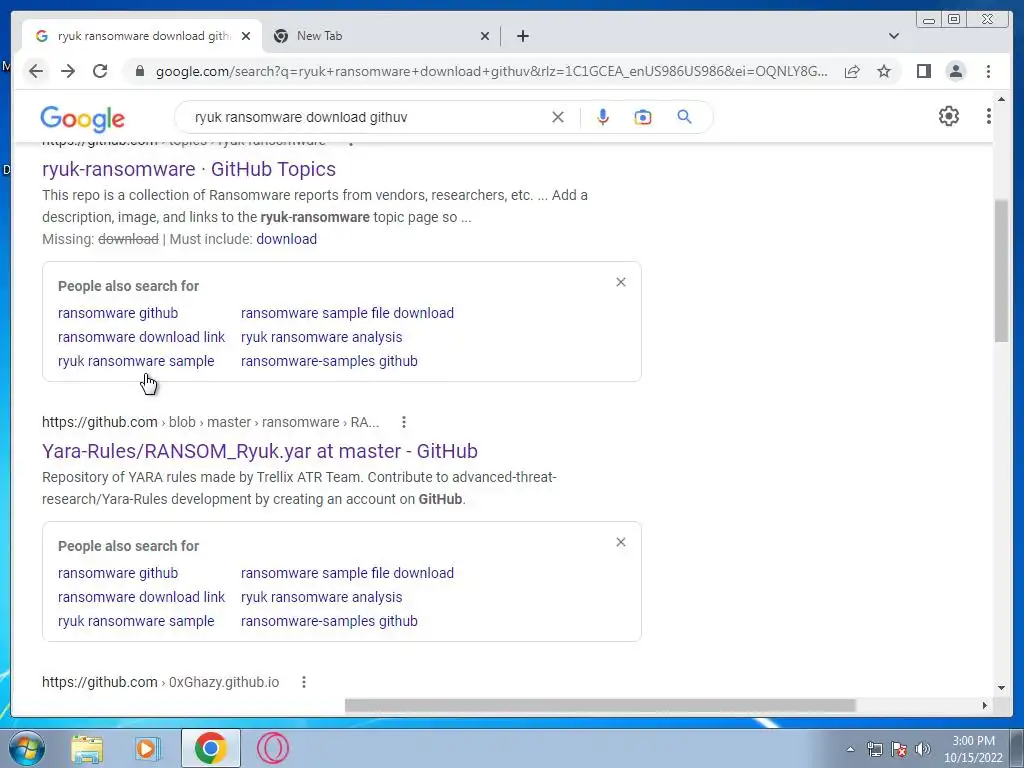Submit search with the magnifier icon
The height and width of the screenshot is (768, 1024).
point(684,117)
